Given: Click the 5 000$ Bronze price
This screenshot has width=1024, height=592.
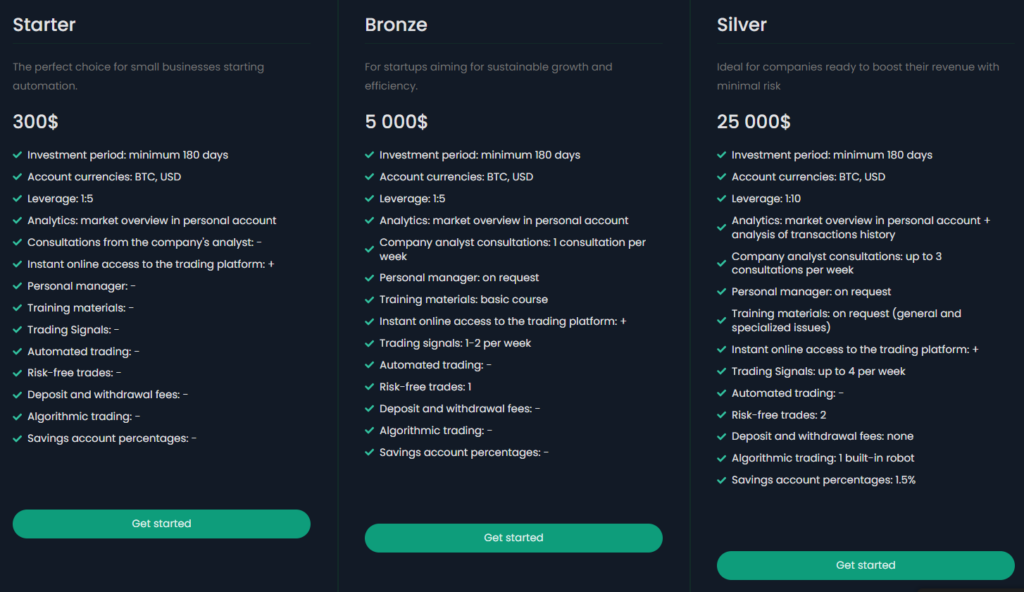Looking at the screenshot, I should coord(396,122).
